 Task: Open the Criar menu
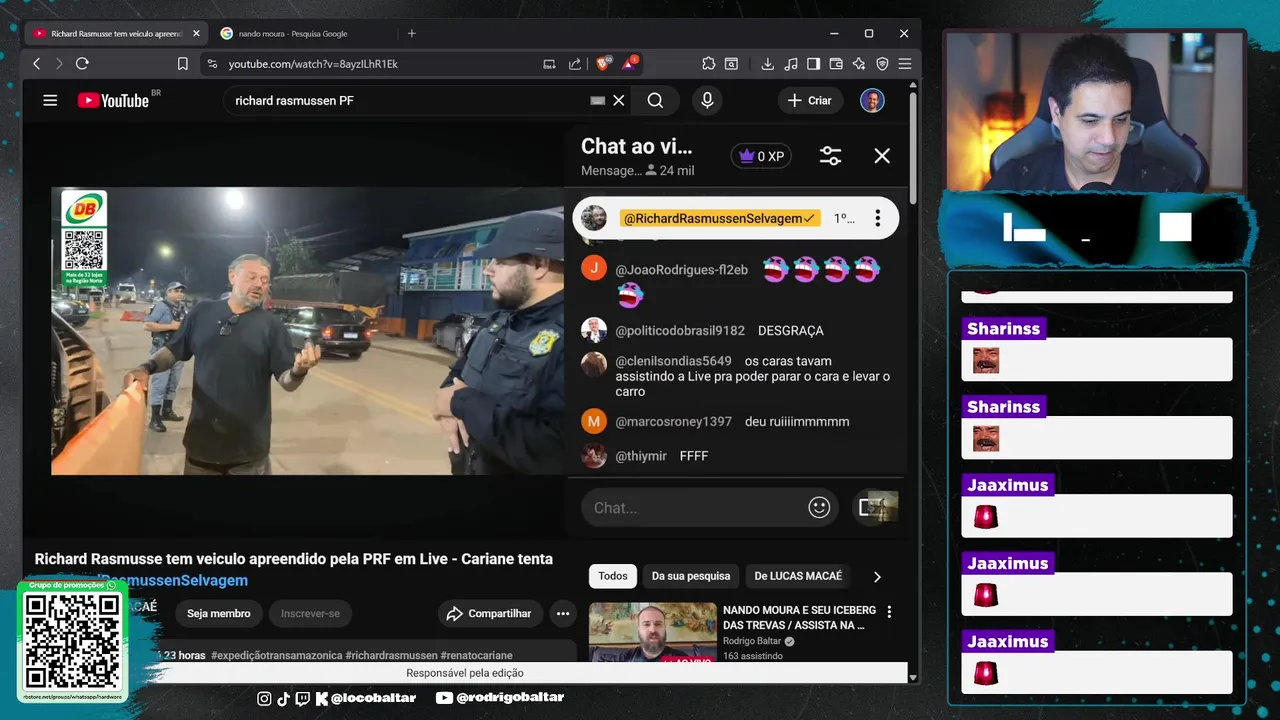point(810,100)
